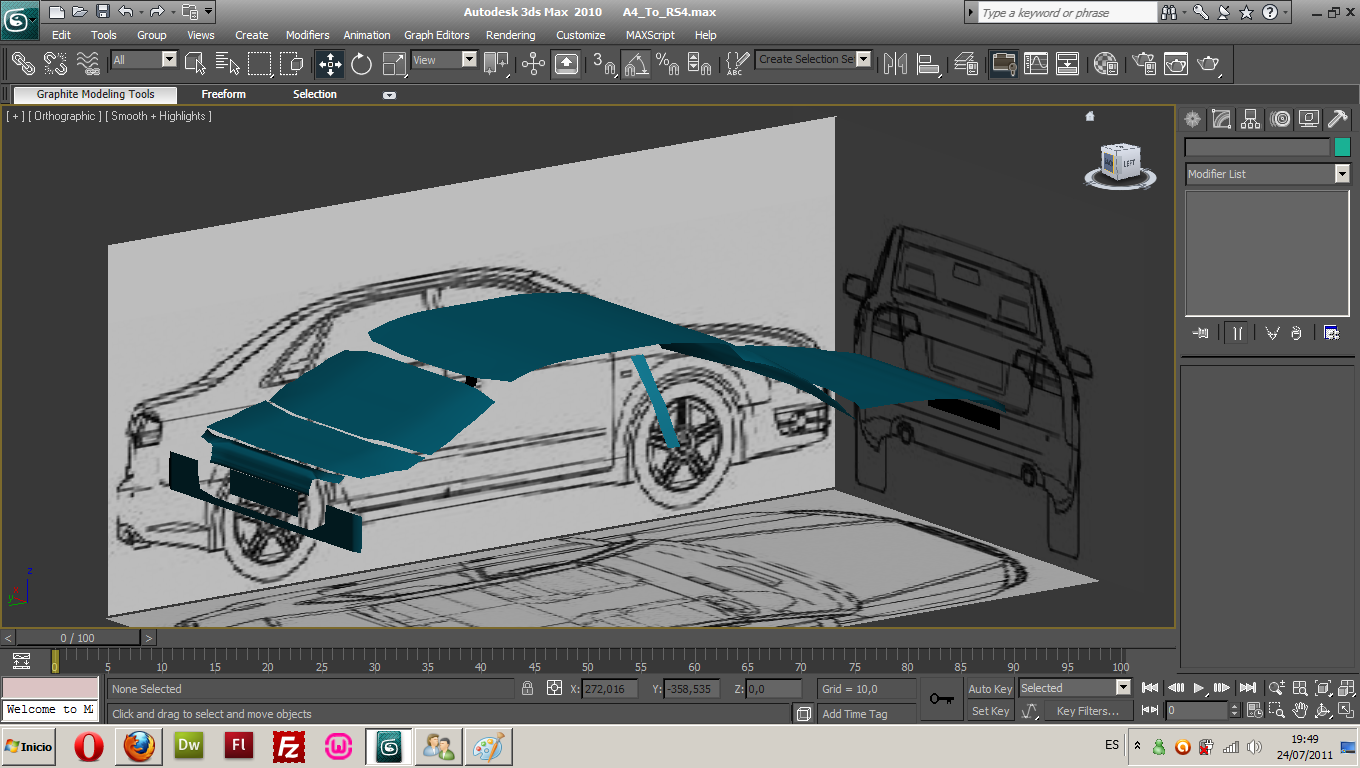The height and width of the screenshot is (768, 1360).
Task: Launch Firefox from the taskbar
Action: tap(139, 747)
